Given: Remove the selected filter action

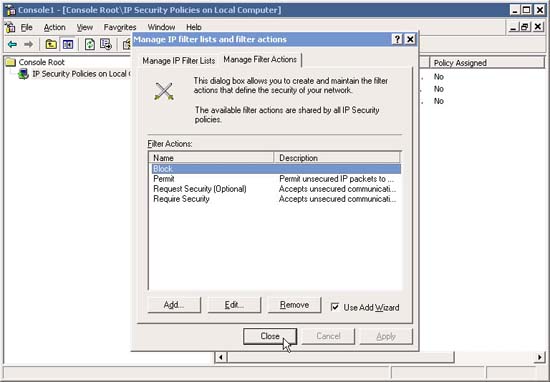Looking at the screenshot, I should pos(294,305).
